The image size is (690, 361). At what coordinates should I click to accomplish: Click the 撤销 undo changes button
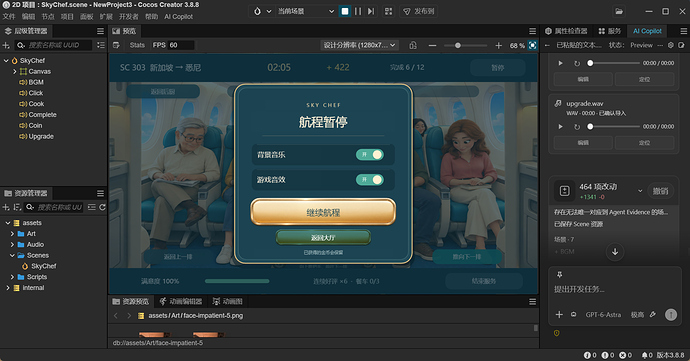pos(661,191)
